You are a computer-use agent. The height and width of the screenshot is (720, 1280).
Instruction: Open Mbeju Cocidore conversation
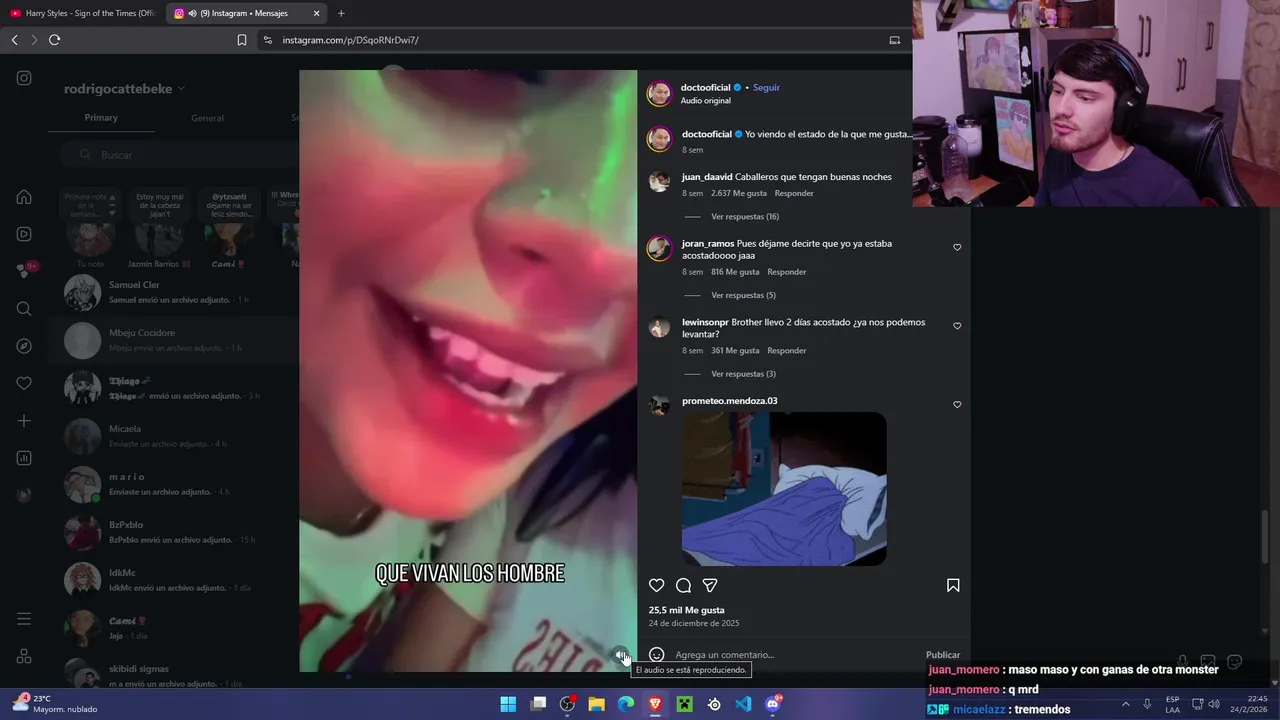[x=174, y=340]
